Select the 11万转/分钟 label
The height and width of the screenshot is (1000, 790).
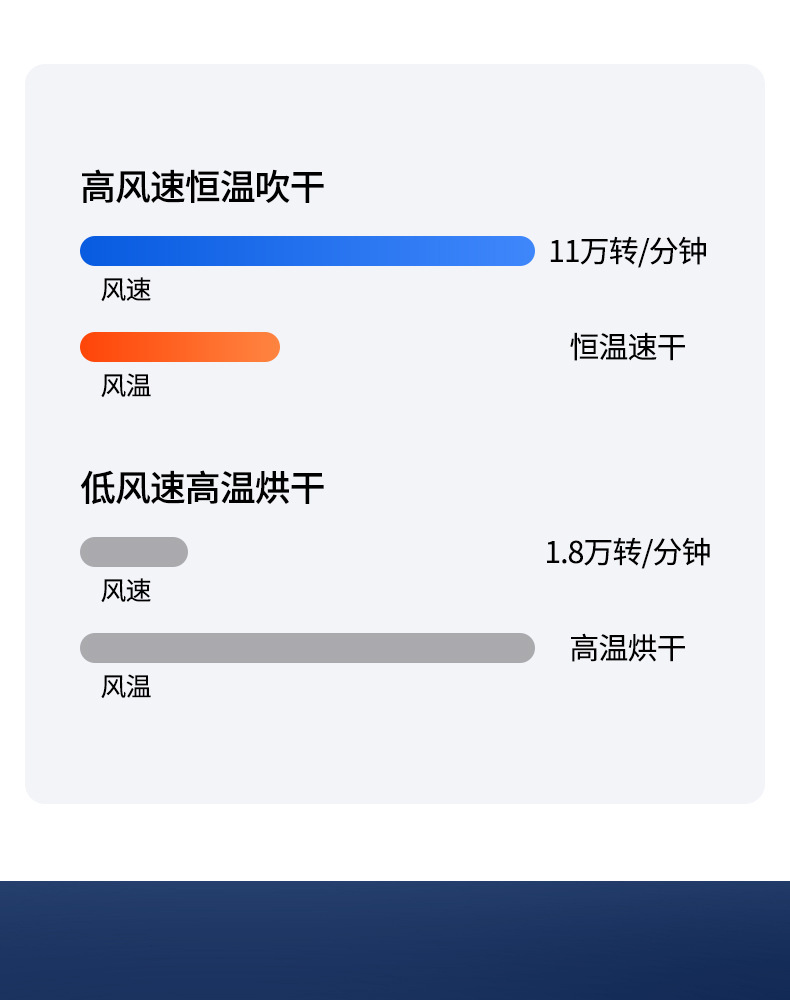pyautogui.click(x=628, y=251)
